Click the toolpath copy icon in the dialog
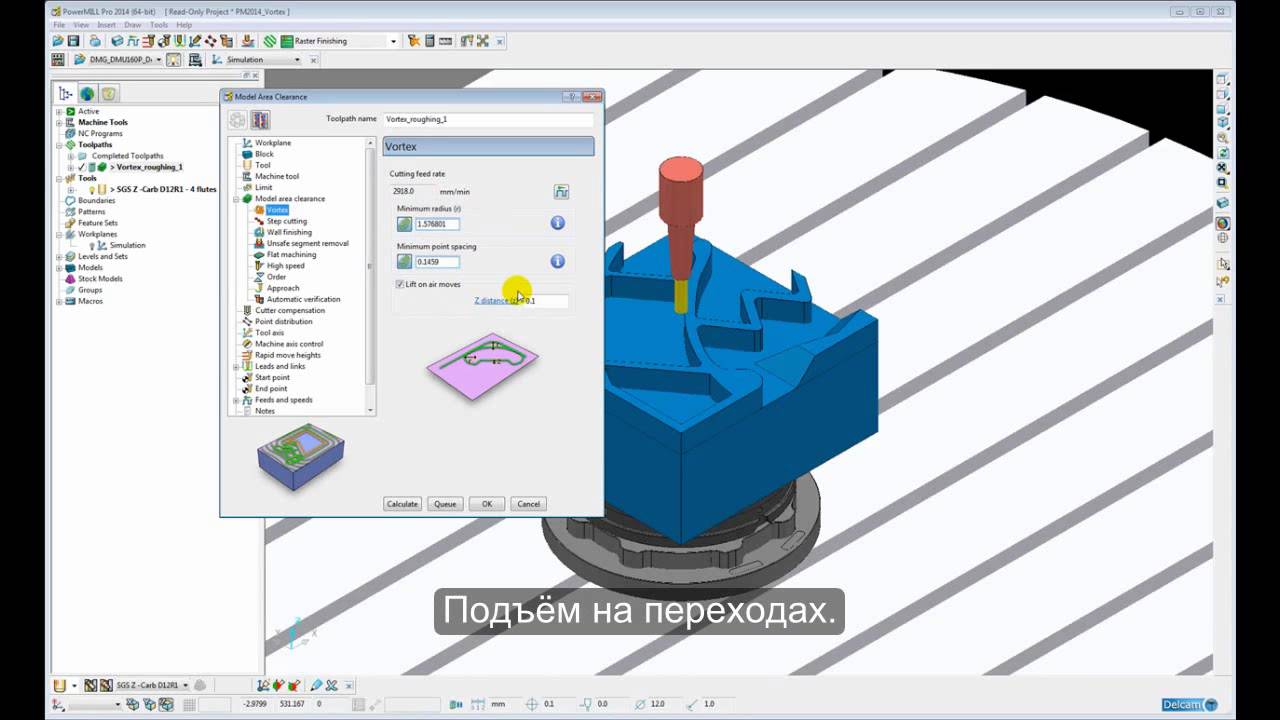Screen dimensions: 1280x720 coord(260,120)
